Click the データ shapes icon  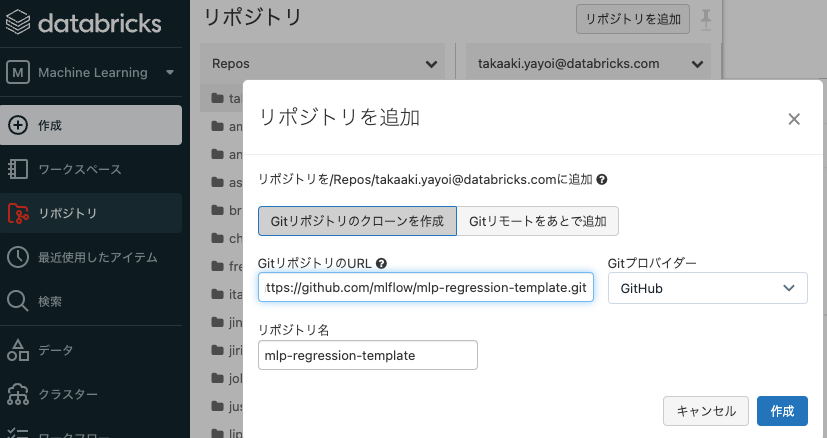(x=17, y=350)
